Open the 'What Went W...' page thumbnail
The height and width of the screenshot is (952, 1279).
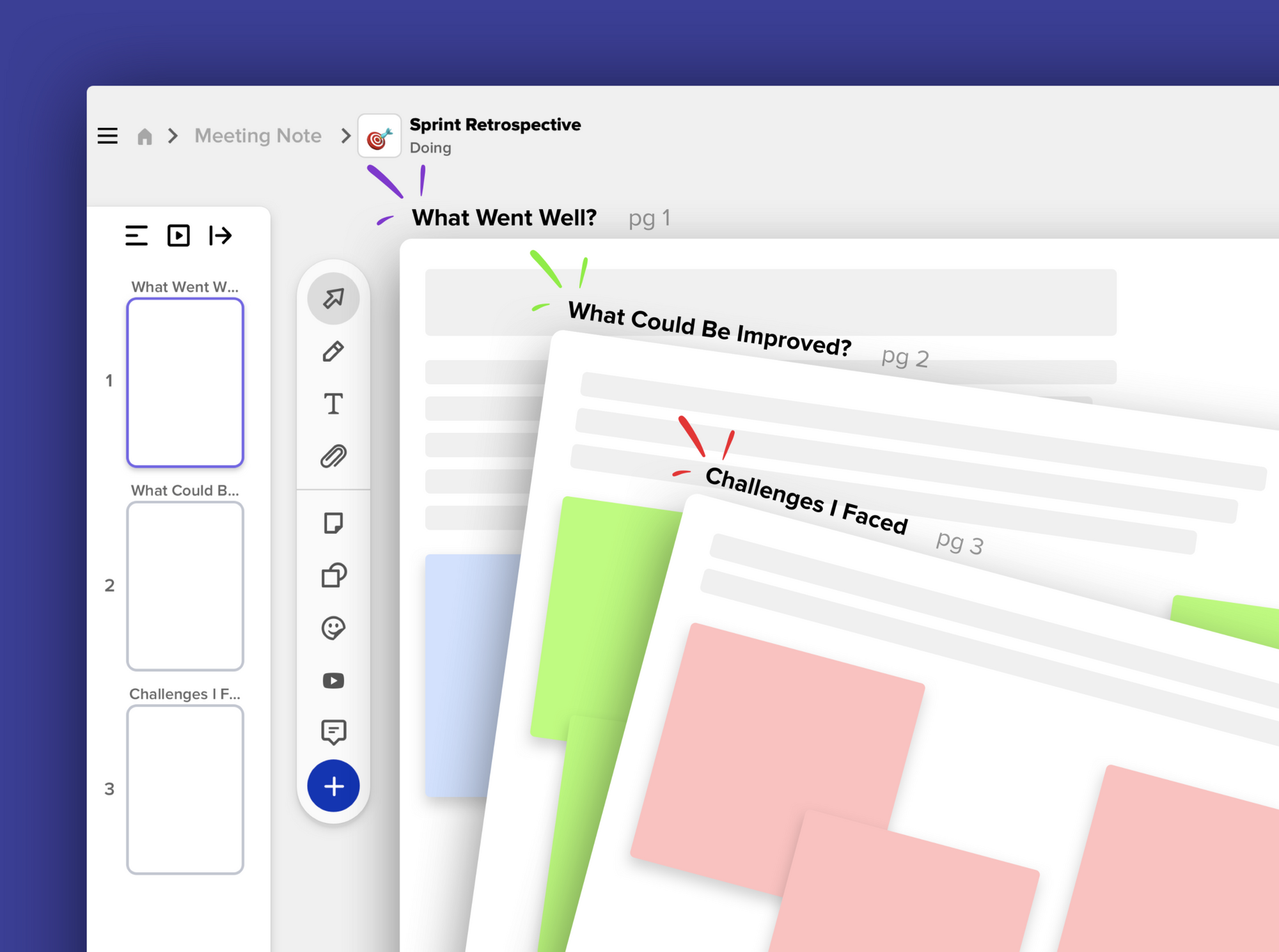tap(185, 382)
